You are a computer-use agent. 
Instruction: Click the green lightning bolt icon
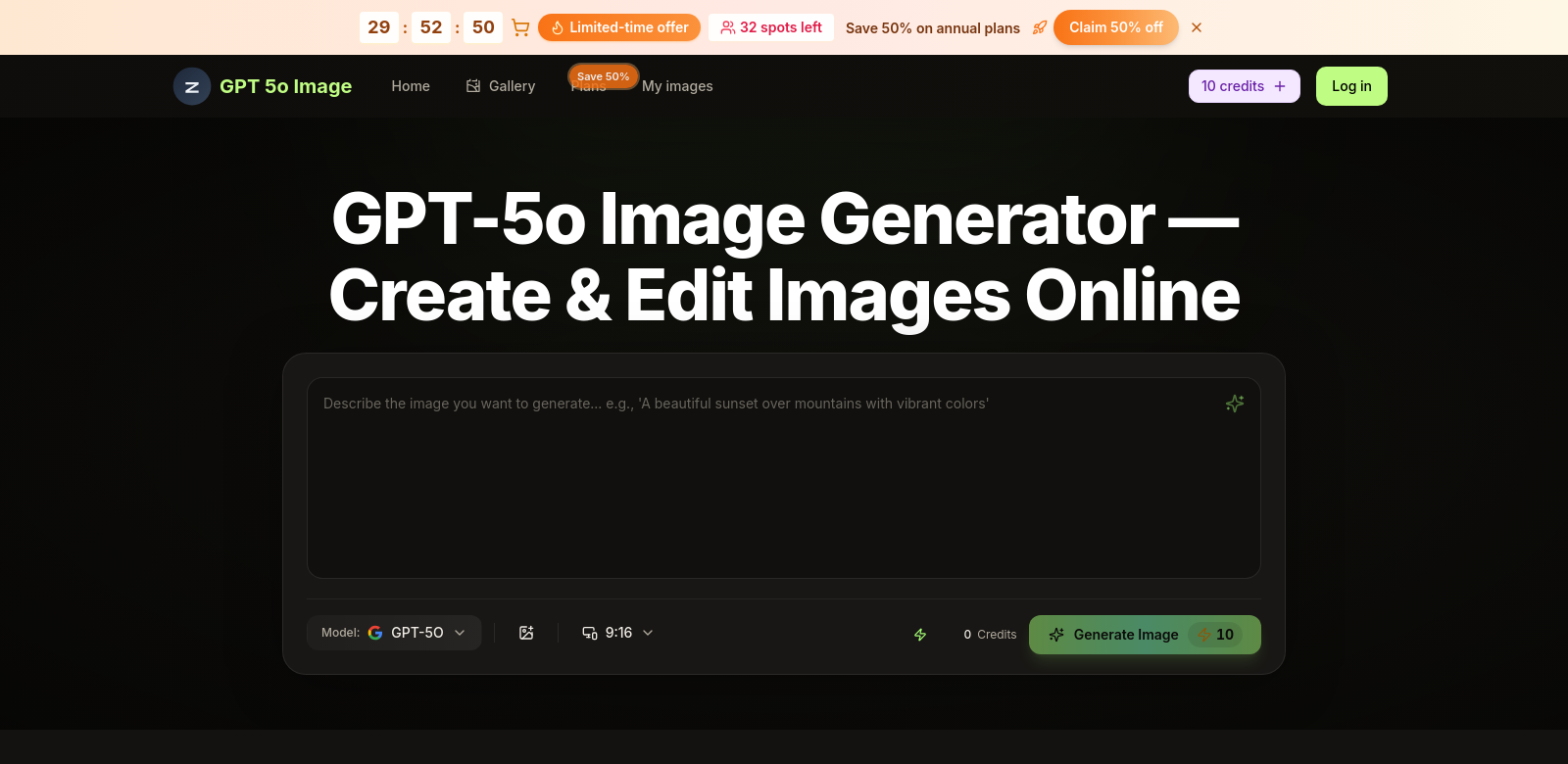920,635
